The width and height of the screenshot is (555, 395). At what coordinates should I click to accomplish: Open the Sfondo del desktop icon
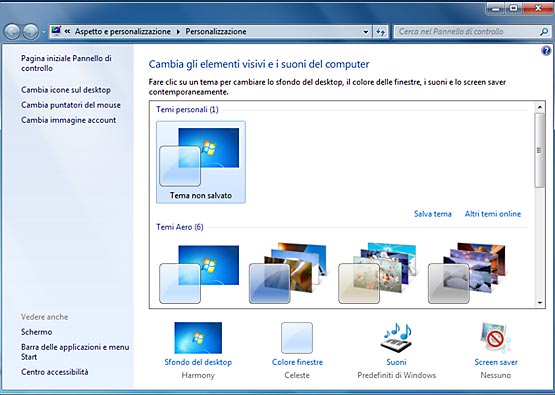click(x=198, y=338)
